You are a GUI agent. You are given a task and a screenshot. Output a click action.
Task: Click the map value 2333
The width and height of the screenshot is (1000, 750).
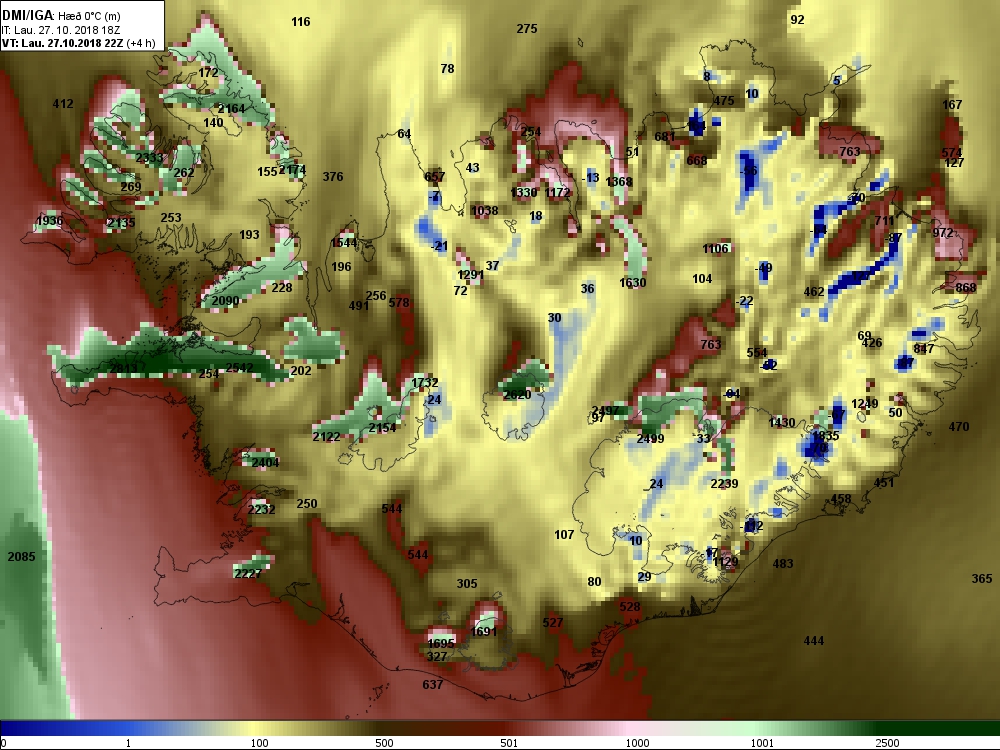click(x=149, y=158)
